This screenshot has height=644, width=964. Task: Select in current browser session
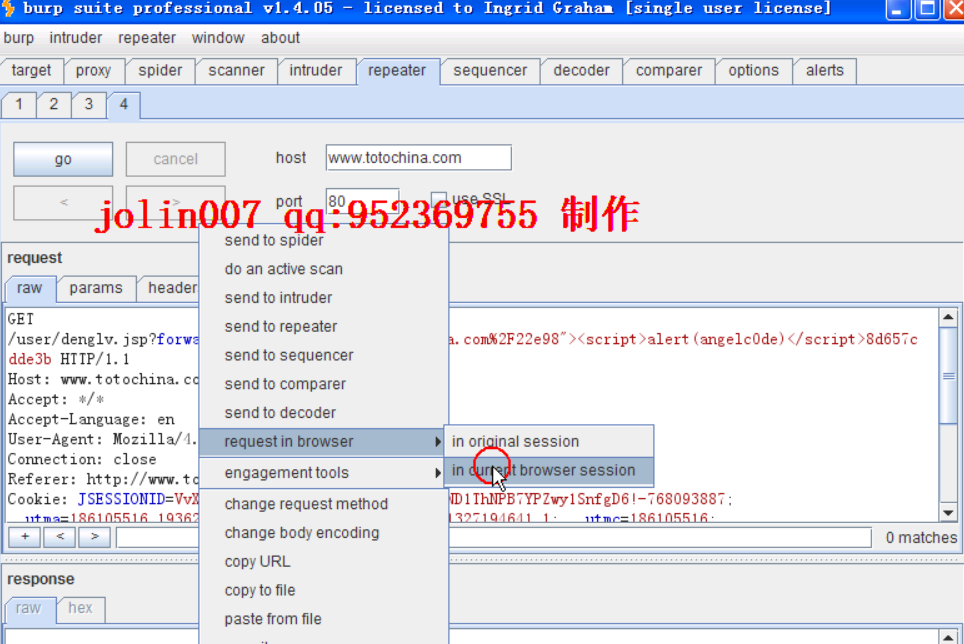point(549,471)
